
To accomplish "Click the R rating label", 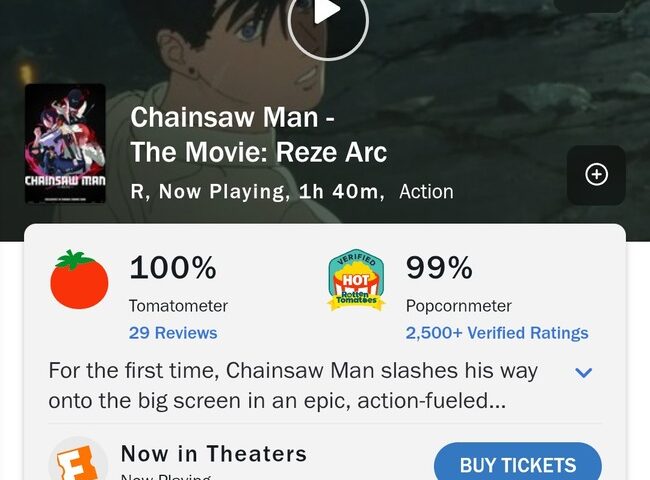I will [138, 191].
